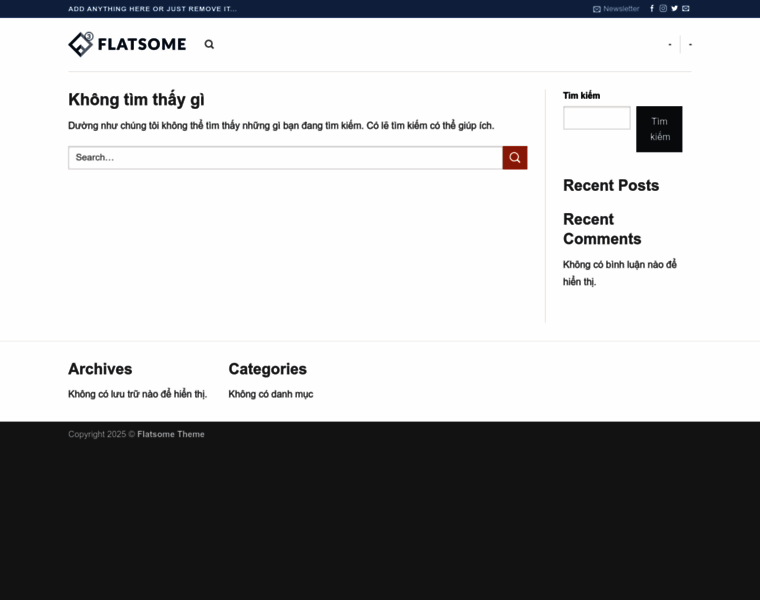The width and height of the screenshot is (760, 600).
Task: Open the Instagram social icon
Action: coord(663,8)
